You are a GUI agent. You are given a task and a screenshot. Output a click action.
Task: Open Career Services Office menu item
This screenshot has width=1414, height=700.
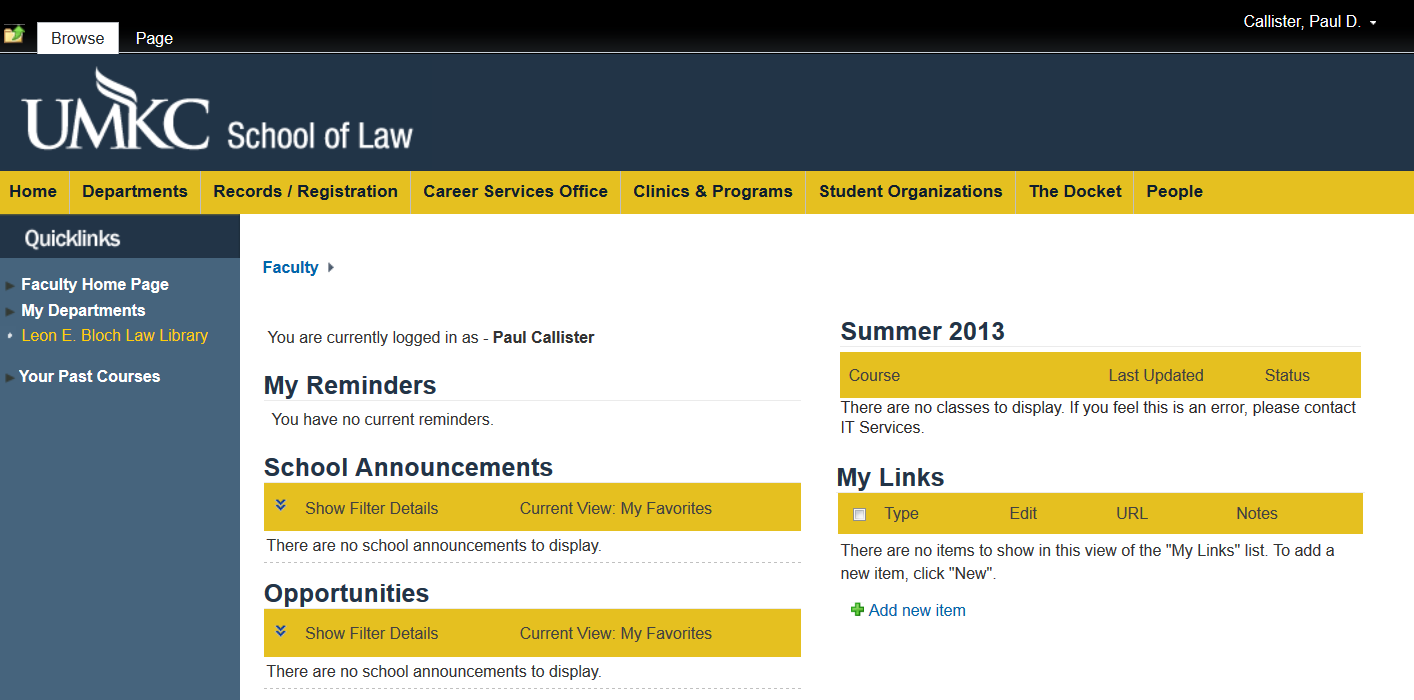coord(515,192)
